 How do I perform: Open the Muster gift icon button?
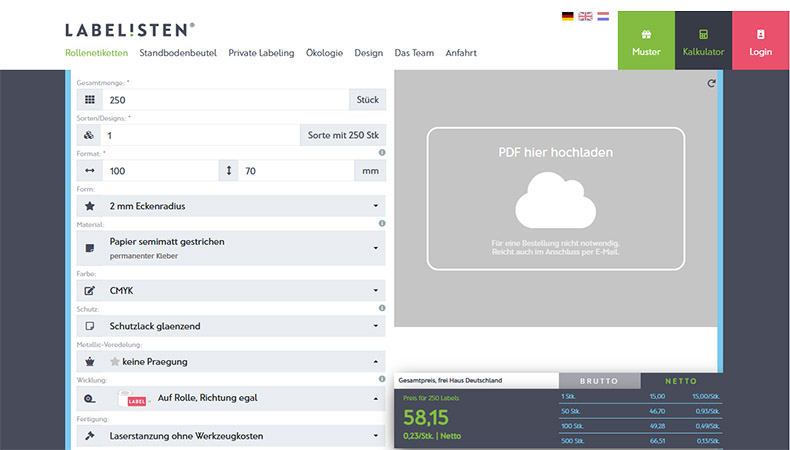pos(646,41)
